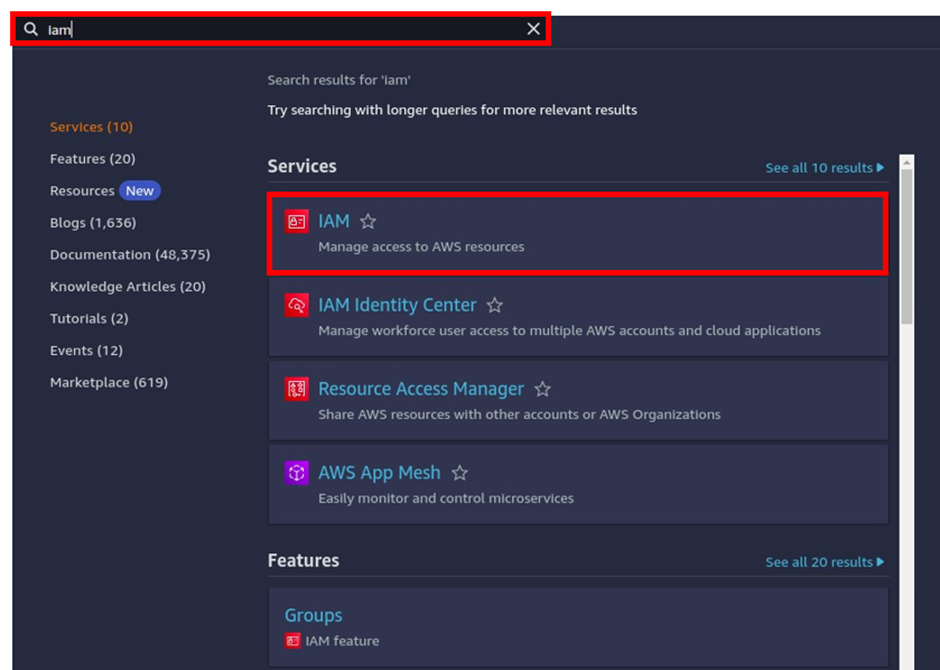Open Resource Access Manager link
The image size is (940, 670).
click(421, 389)
